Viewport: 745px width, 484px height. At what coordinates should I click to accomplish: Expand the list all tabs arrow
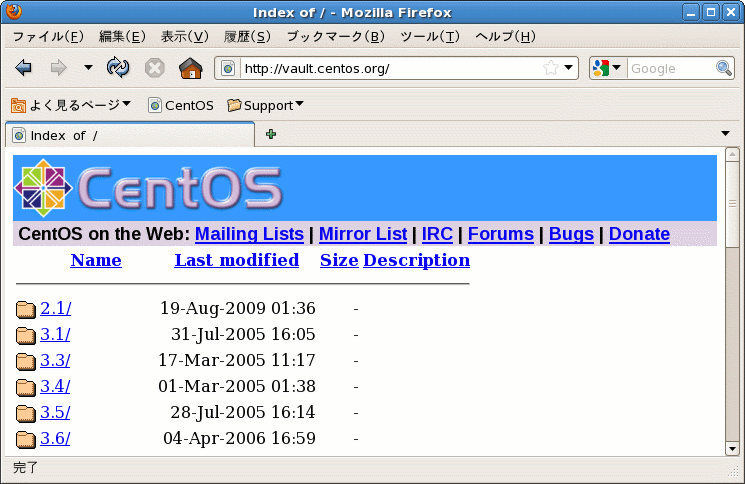click(725, 134)
